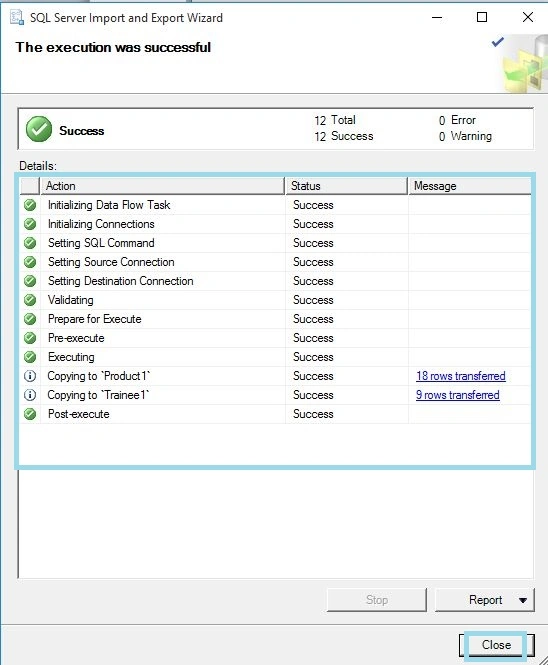Click the green check beside Executing
Screen dimensions: 548x665
(x=30, y=357)
